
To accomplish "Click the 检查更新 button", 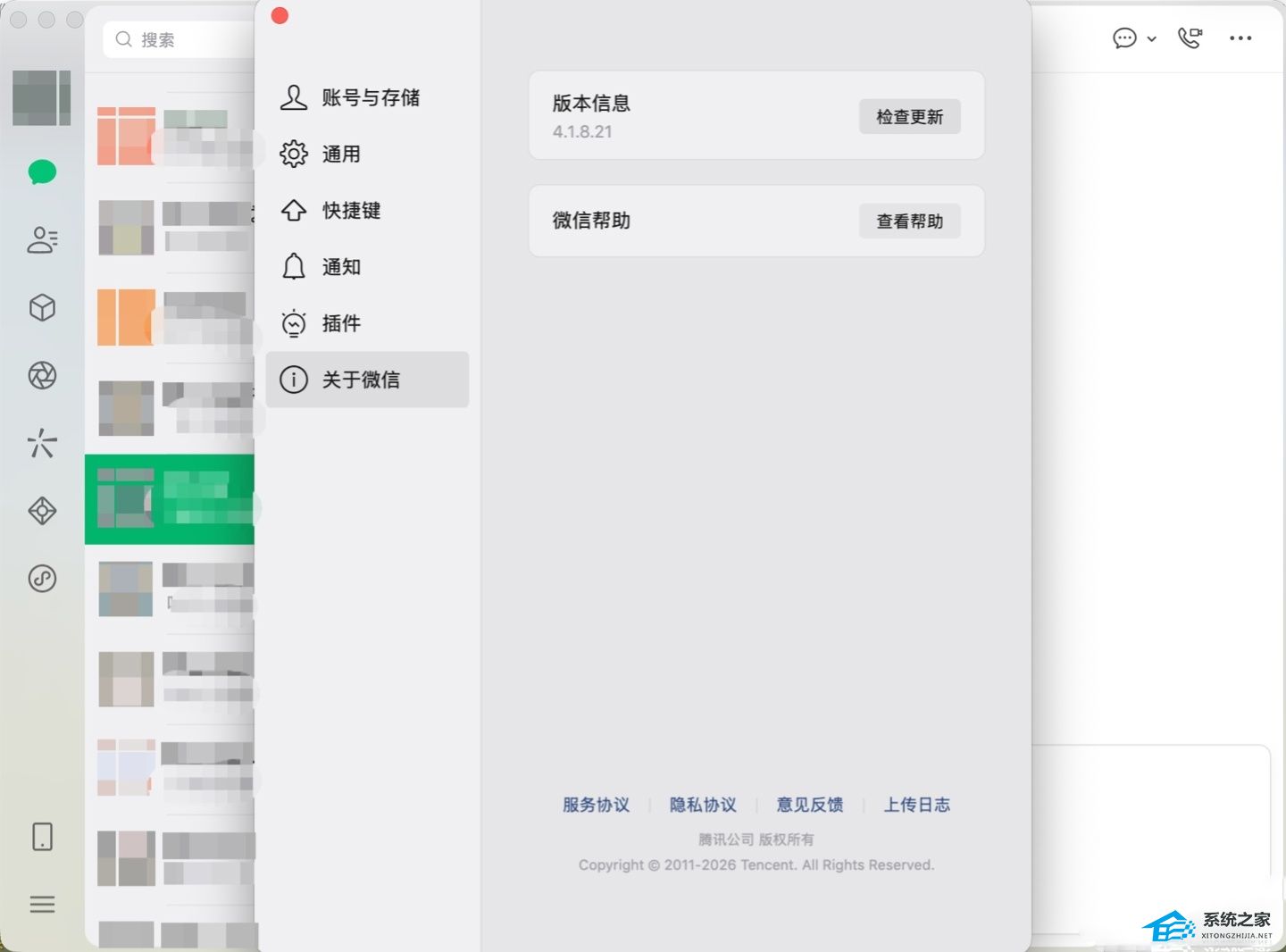I will tap(909, 117).
